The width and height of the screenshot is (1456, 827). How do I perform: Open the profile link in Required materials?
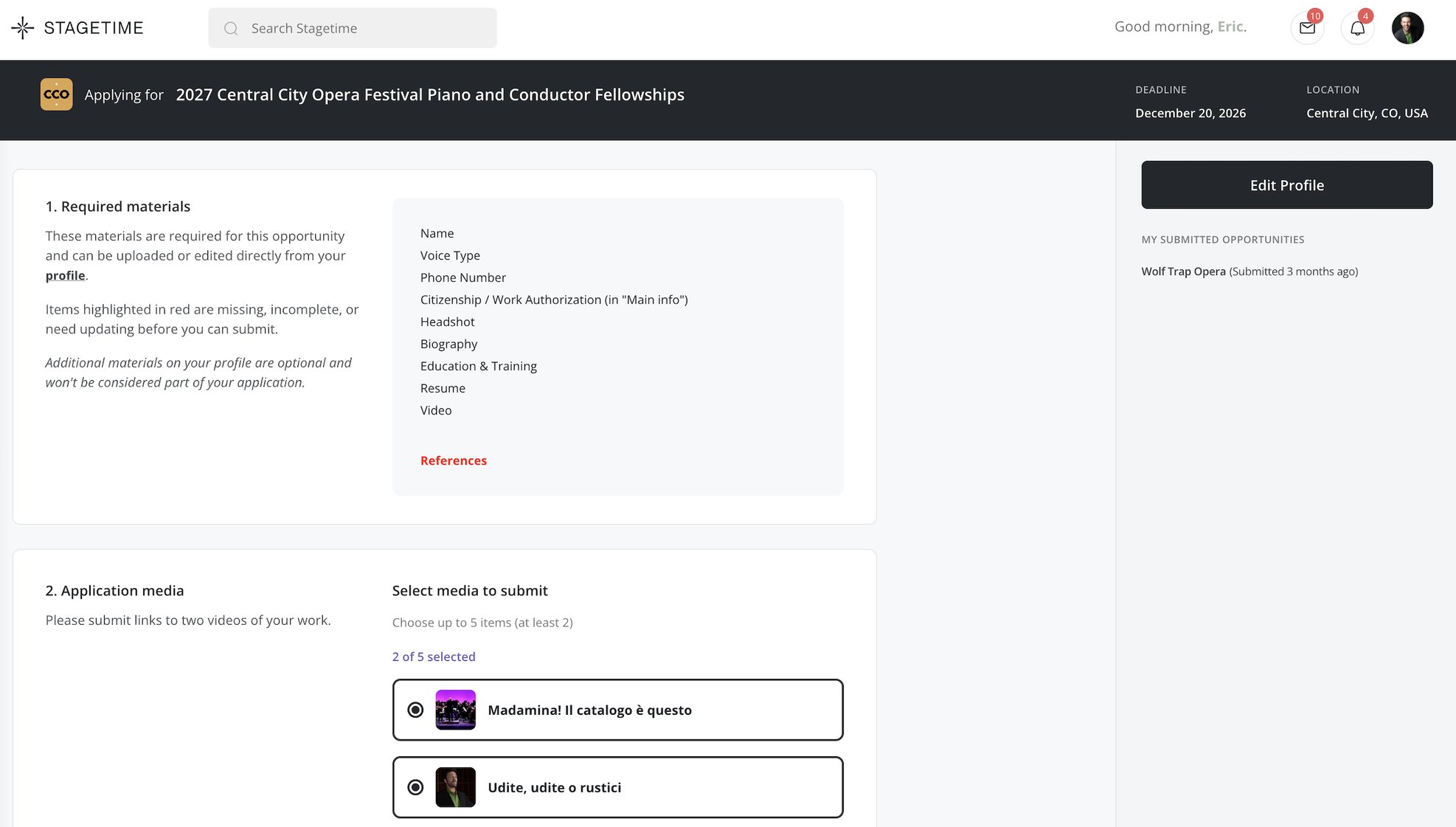pos(66,275)
